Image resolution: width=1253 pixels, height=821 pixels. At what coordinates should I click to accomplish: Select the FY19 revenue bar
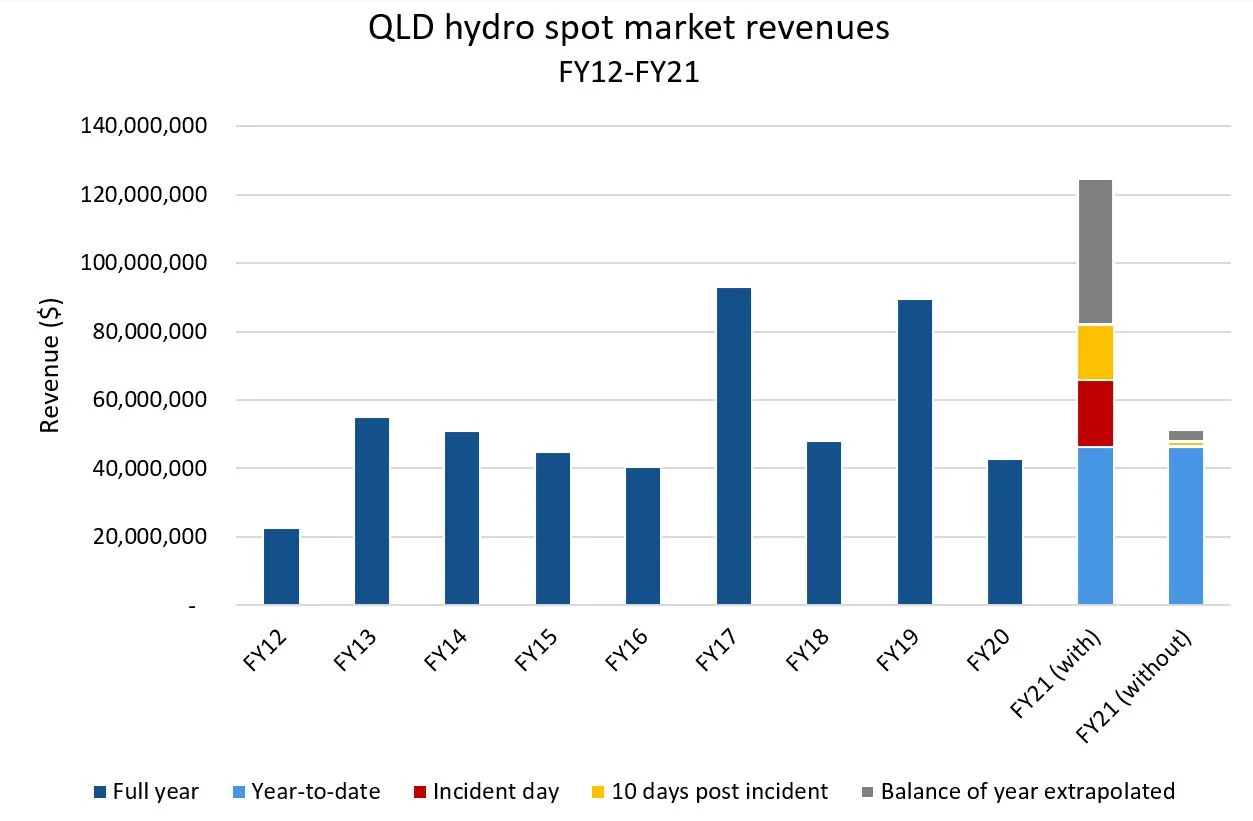pyautogui.click(x=915, y=450)
